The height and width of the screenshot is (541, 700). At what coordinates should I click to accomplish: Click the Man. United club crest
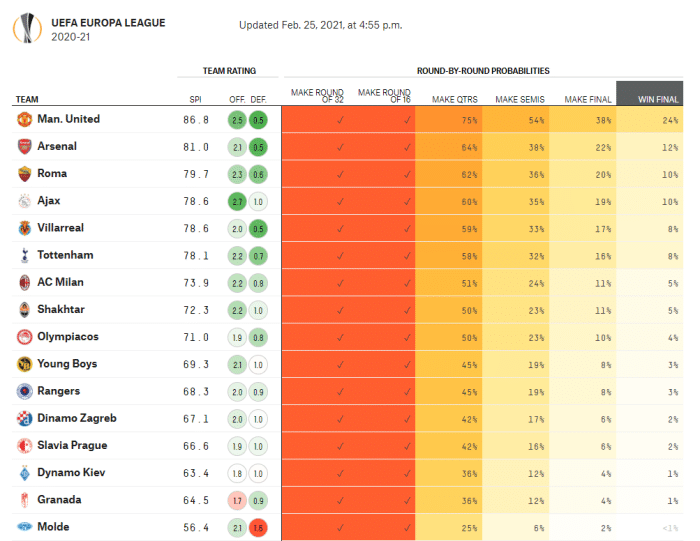tap(24, 119)
